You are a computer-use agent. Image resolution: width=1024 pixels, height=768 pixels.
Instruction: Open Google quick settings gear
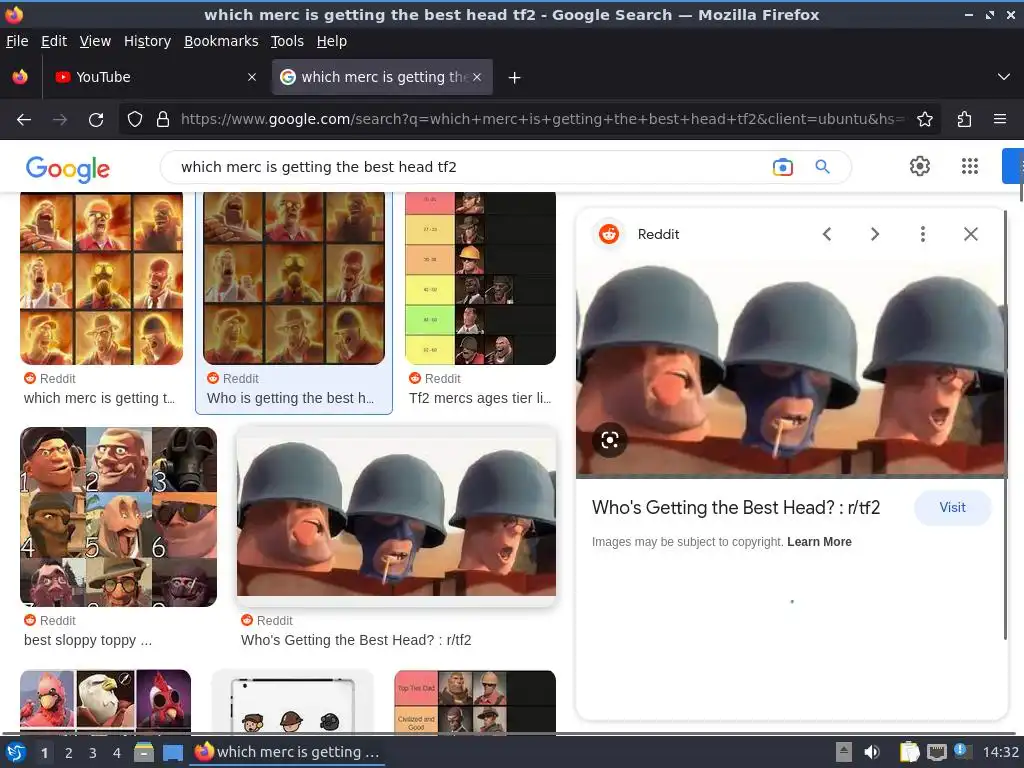point(920,167)
